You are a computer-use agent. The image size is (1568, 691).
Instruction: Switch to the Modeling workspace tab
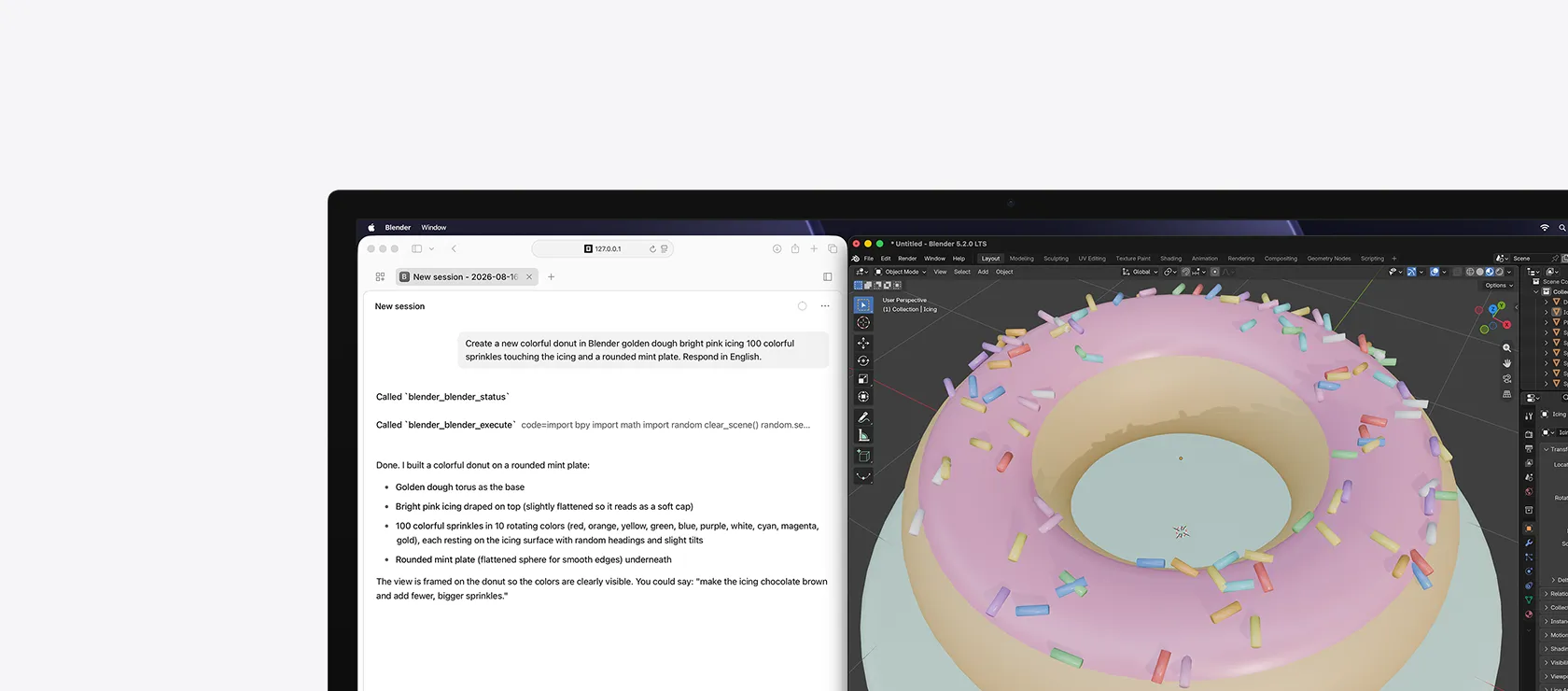pyautogui.click(x=1021, y=259)
